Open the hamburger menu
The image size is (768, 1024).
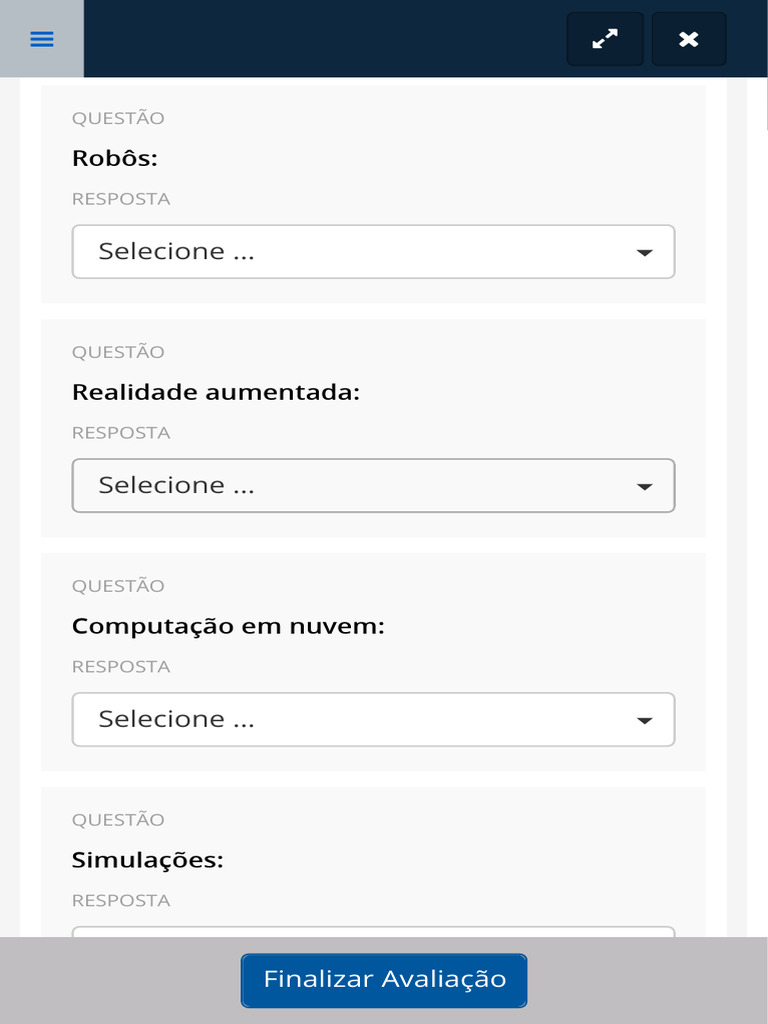pos(42,39)
